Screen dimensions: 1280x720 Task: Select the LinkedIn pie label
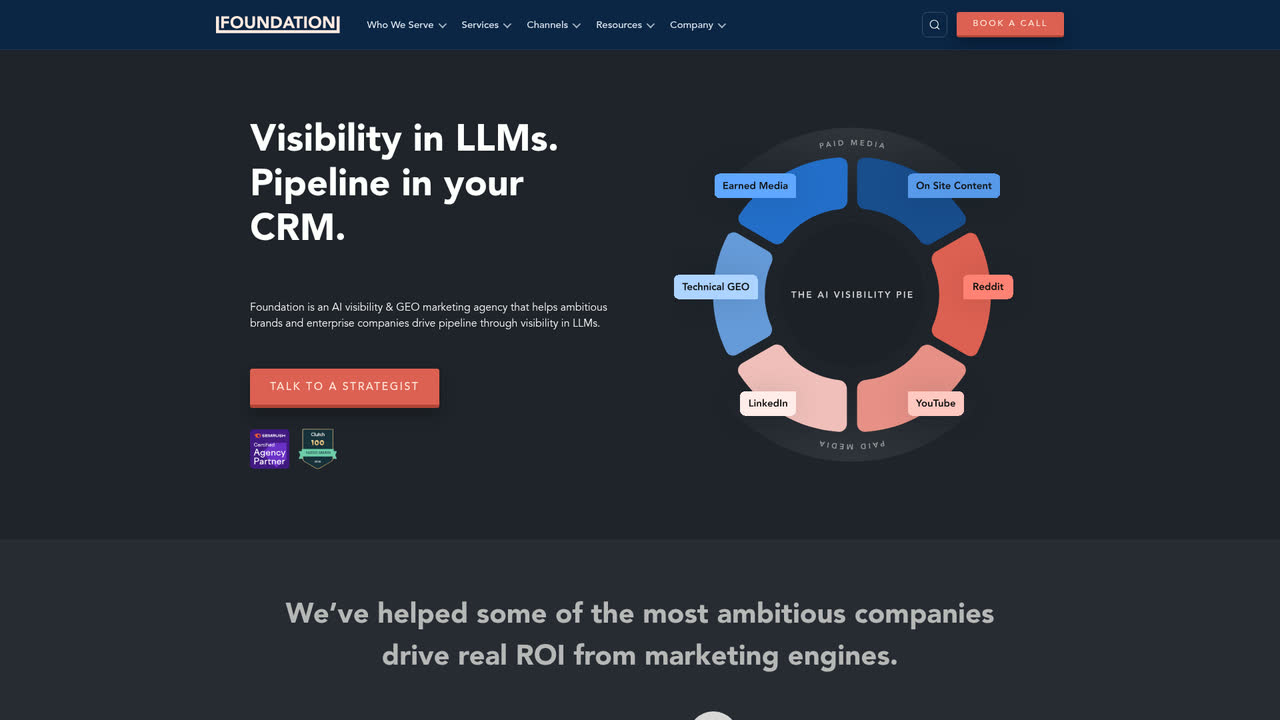click(x=768, y=403)
